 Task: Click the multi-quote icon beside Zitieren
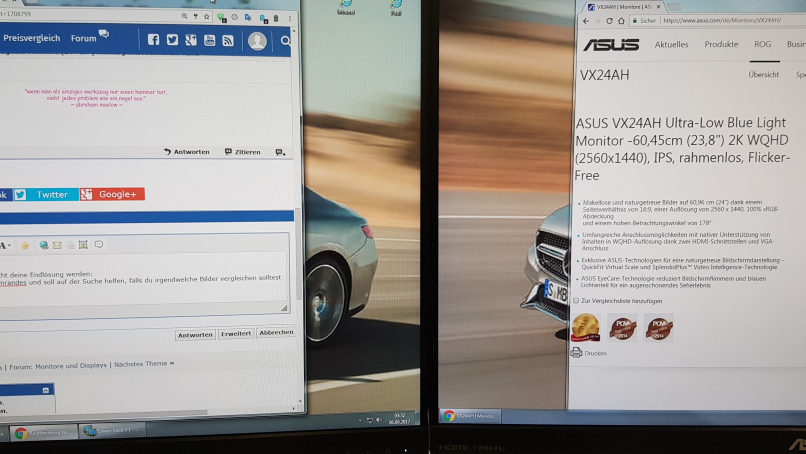pyautogui.click(x=280, y=152)
